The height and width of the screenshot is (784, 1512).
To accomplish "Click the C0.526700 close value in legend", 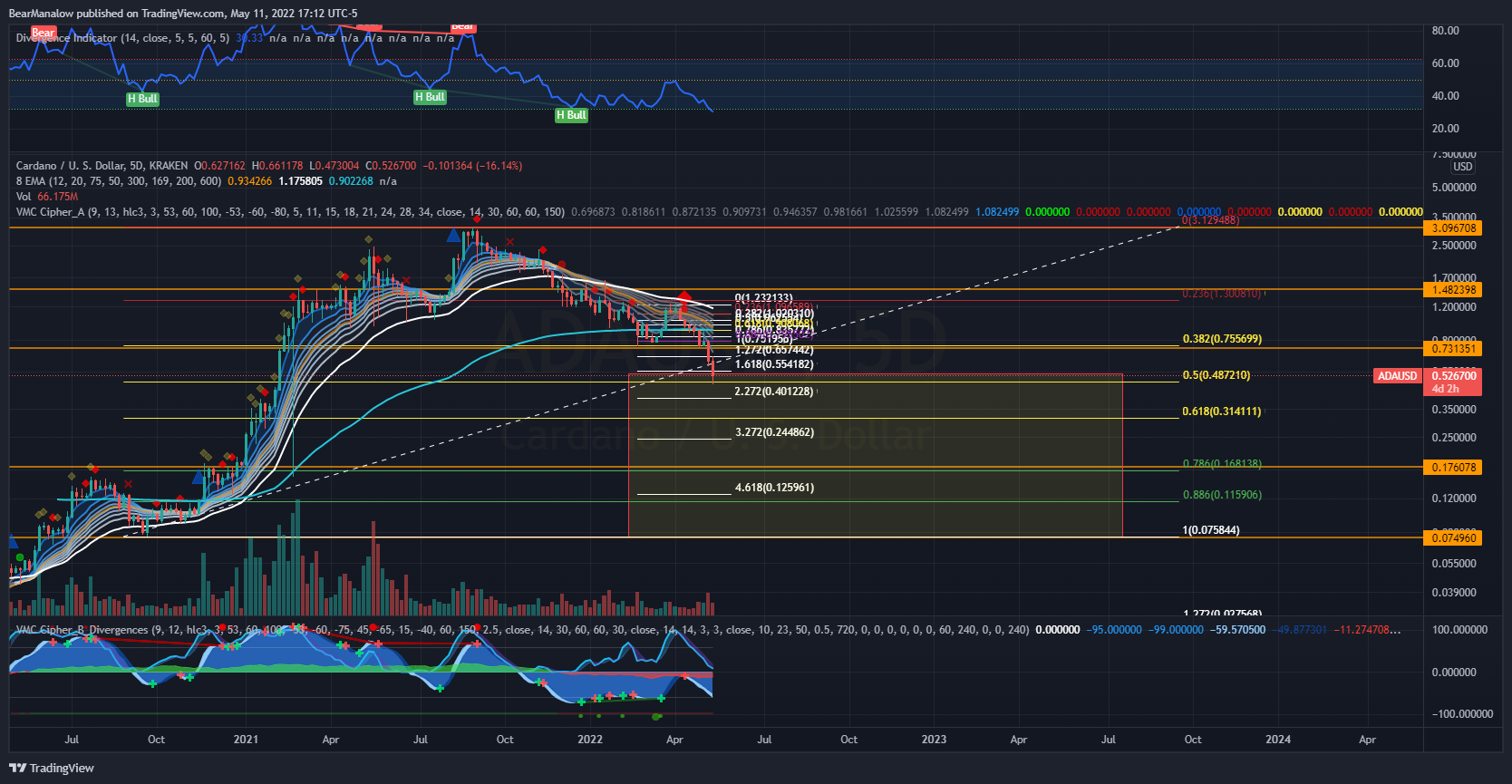I will (391, 166).
